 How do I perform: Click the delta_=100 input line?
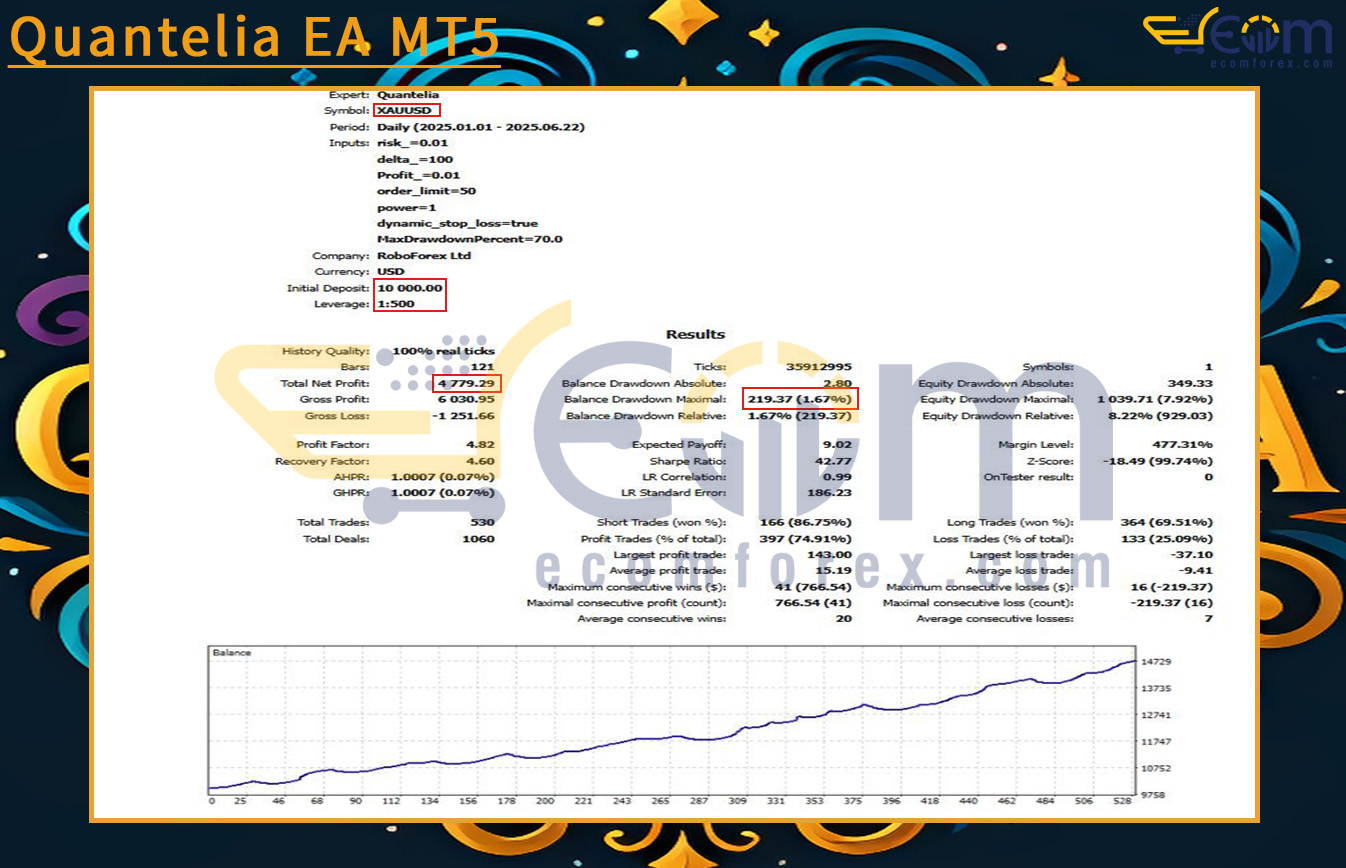point(414,159)
